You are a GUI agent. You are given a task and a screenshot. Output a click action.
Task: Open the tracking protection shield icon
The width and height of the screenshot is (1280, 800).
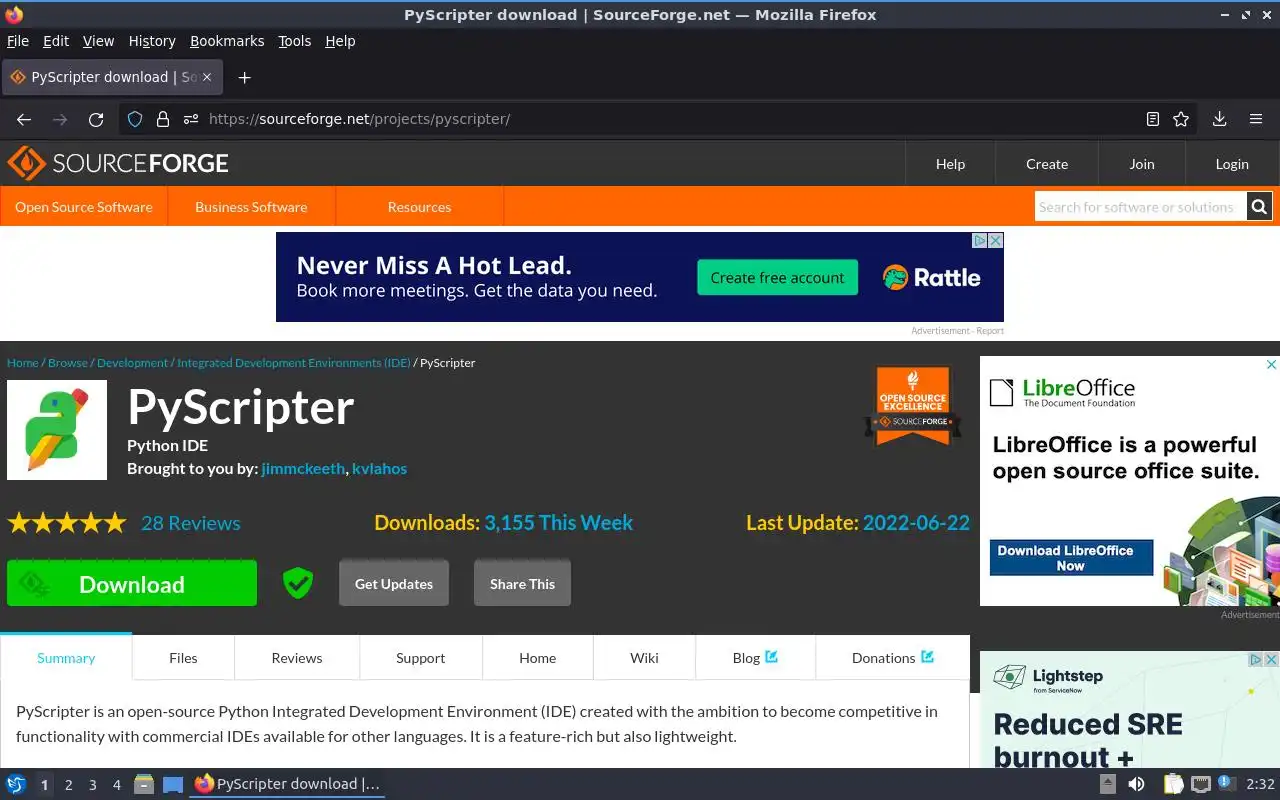pos(135,119)
